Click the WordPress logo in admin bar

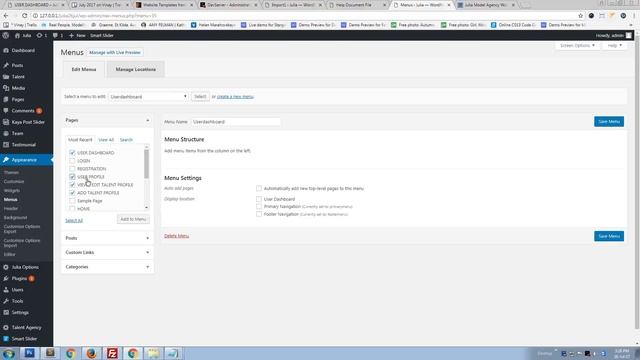6,36
